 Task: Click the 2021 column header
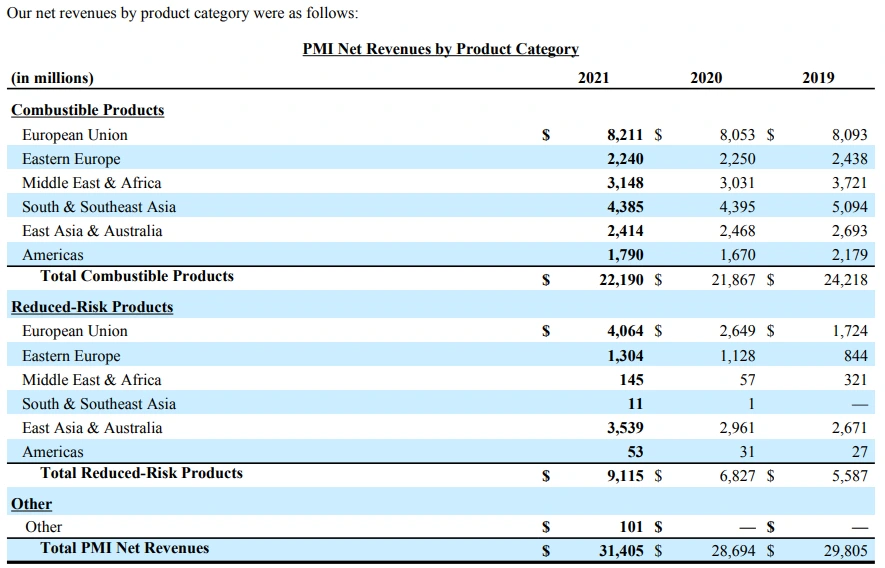pyautogui.click(x=593, y=78)
